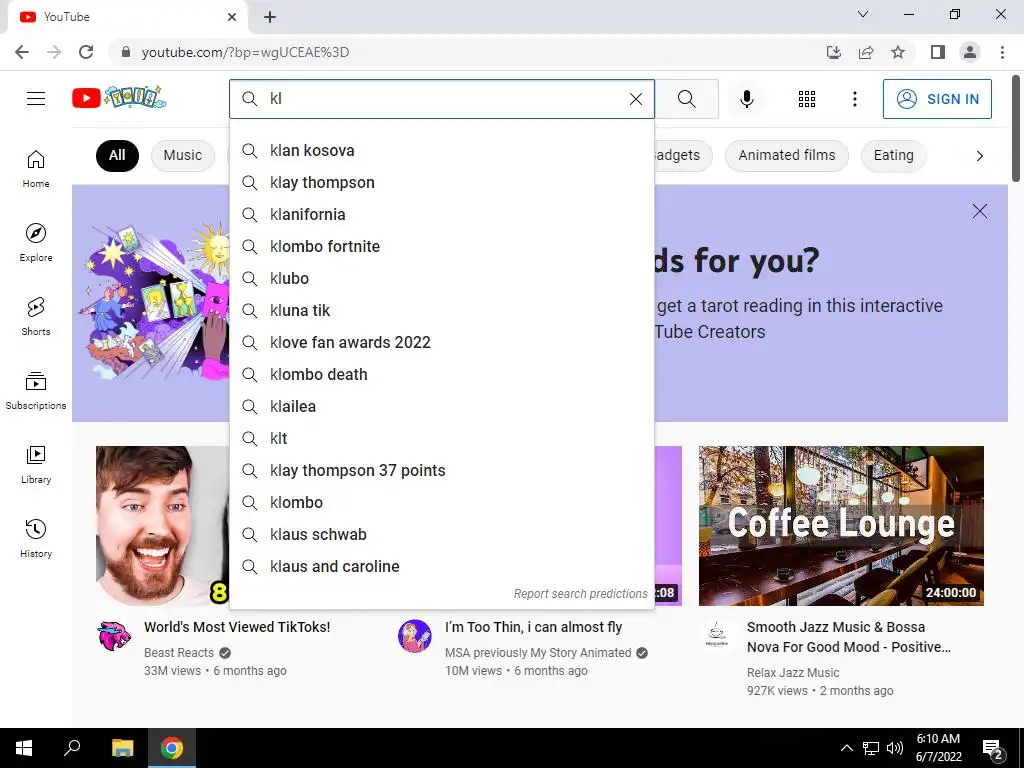Pick 'klailea' suggestion

(x=442, y=406)
